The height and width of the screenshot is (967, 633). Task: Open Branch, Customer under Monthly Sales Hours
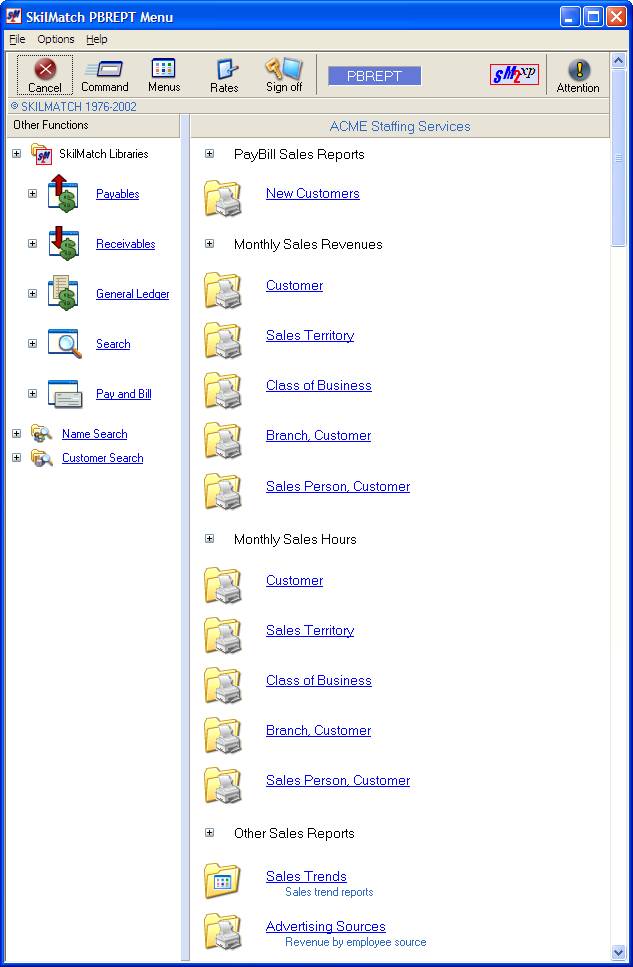[318, 730]
